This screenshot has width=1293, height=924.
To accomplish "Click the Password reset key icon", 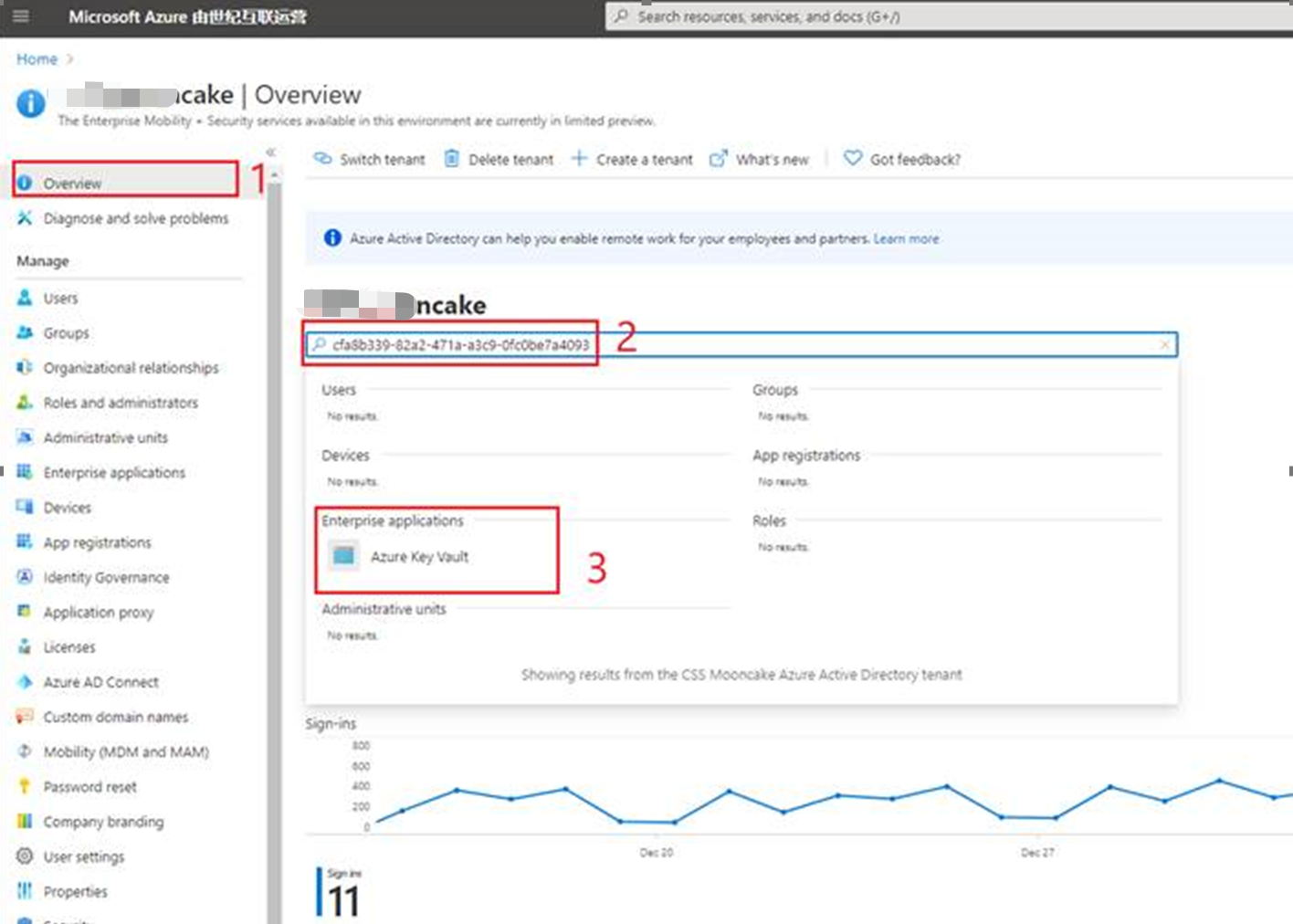I will (x=25, y=786).
